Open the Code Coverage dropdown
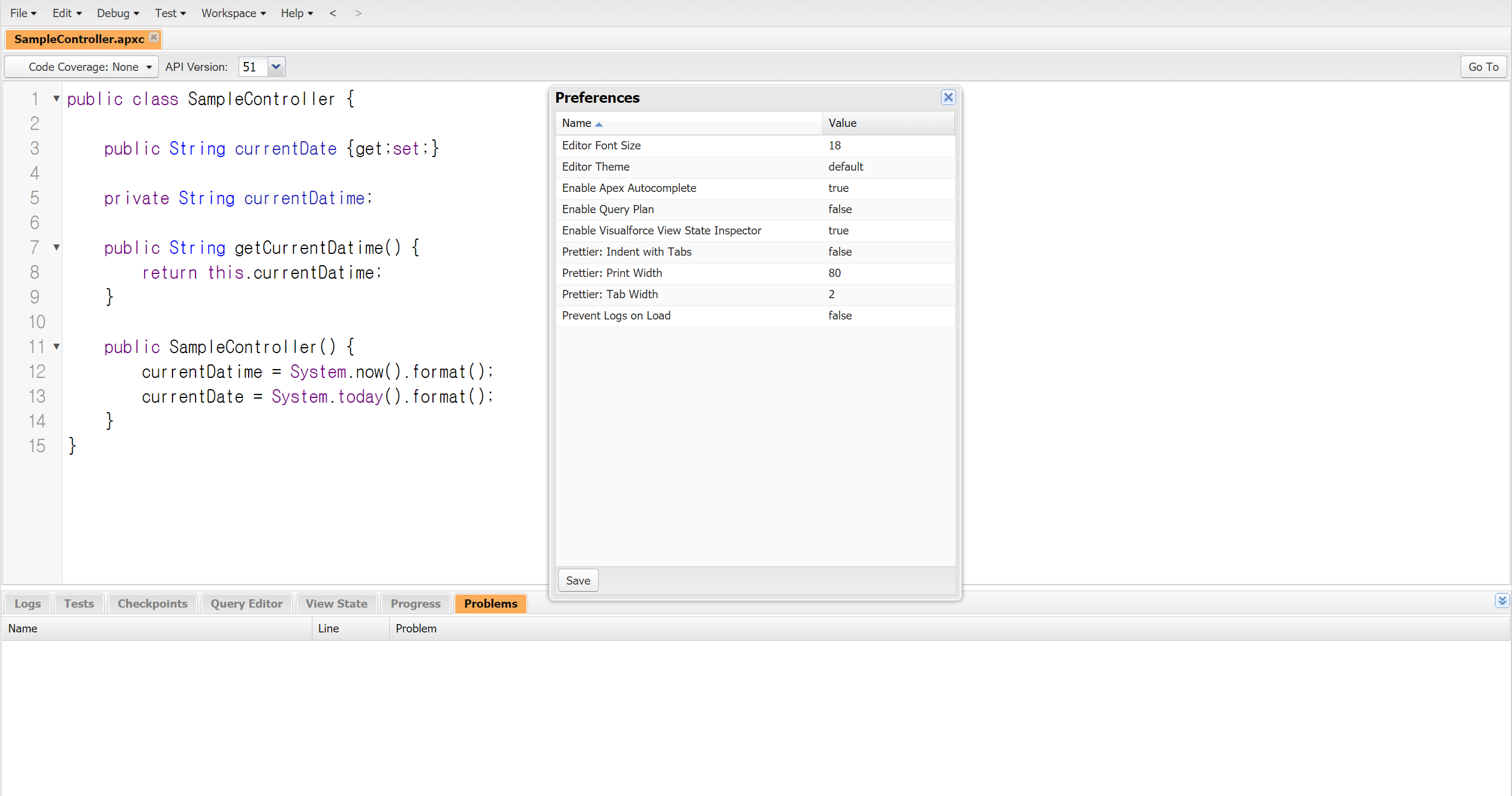1512x796 pixels. pos(83,67)
